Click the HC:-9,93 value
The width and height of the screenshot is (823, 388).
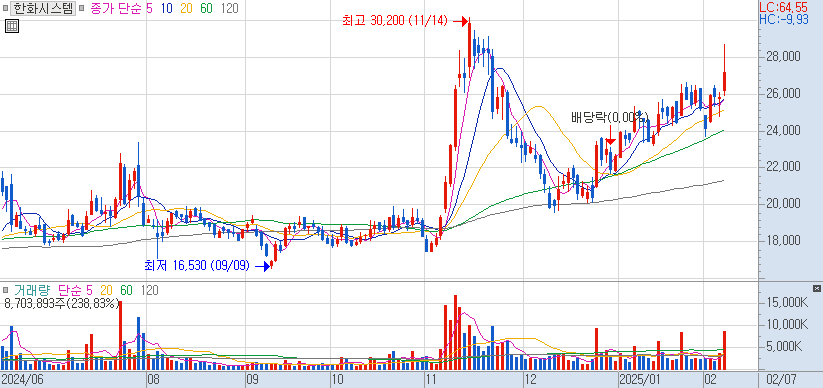click(784, 19)
